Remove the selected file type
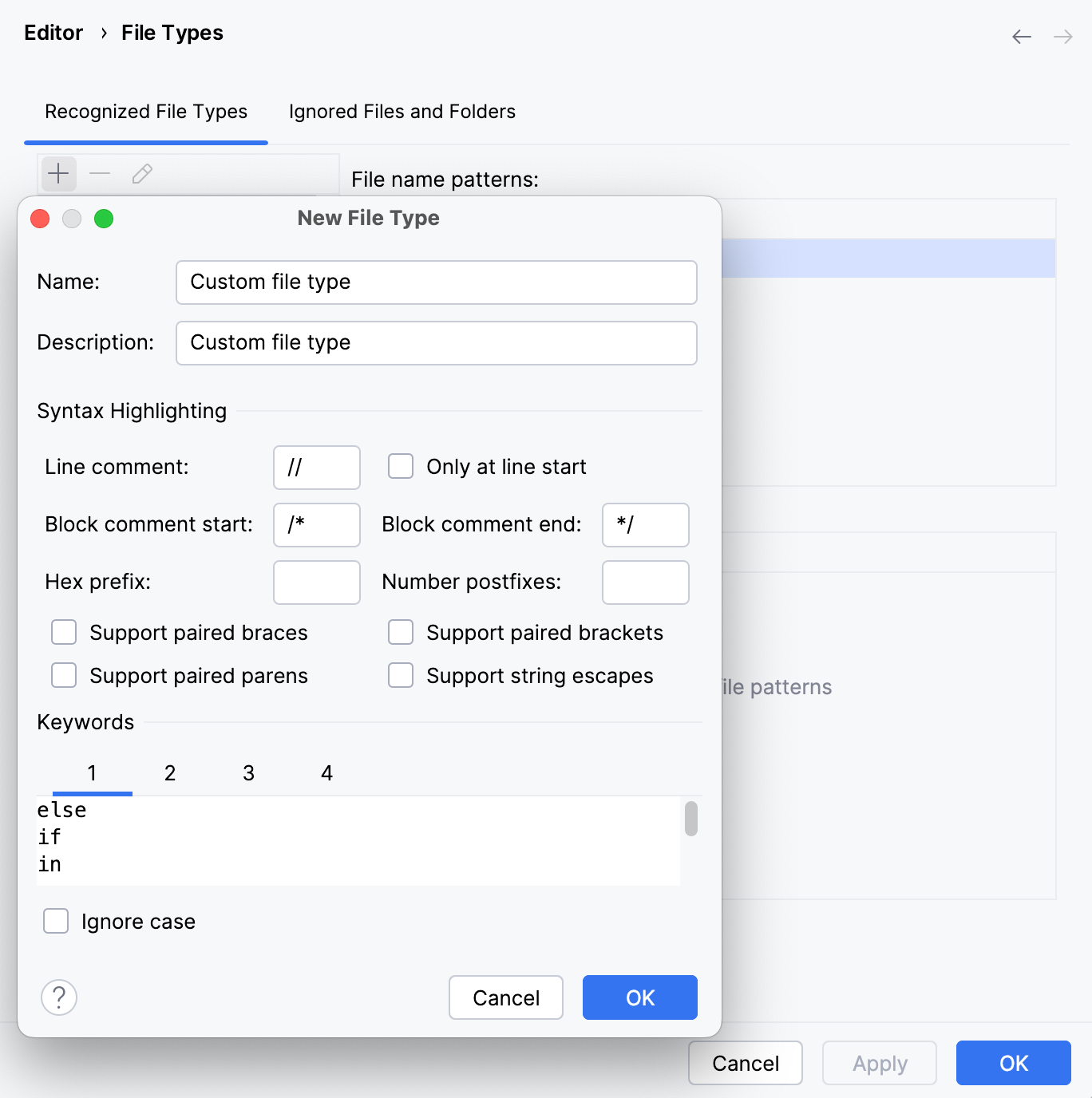The image size is (1092, 1098). pyautogui.click(x=99, y=174)
